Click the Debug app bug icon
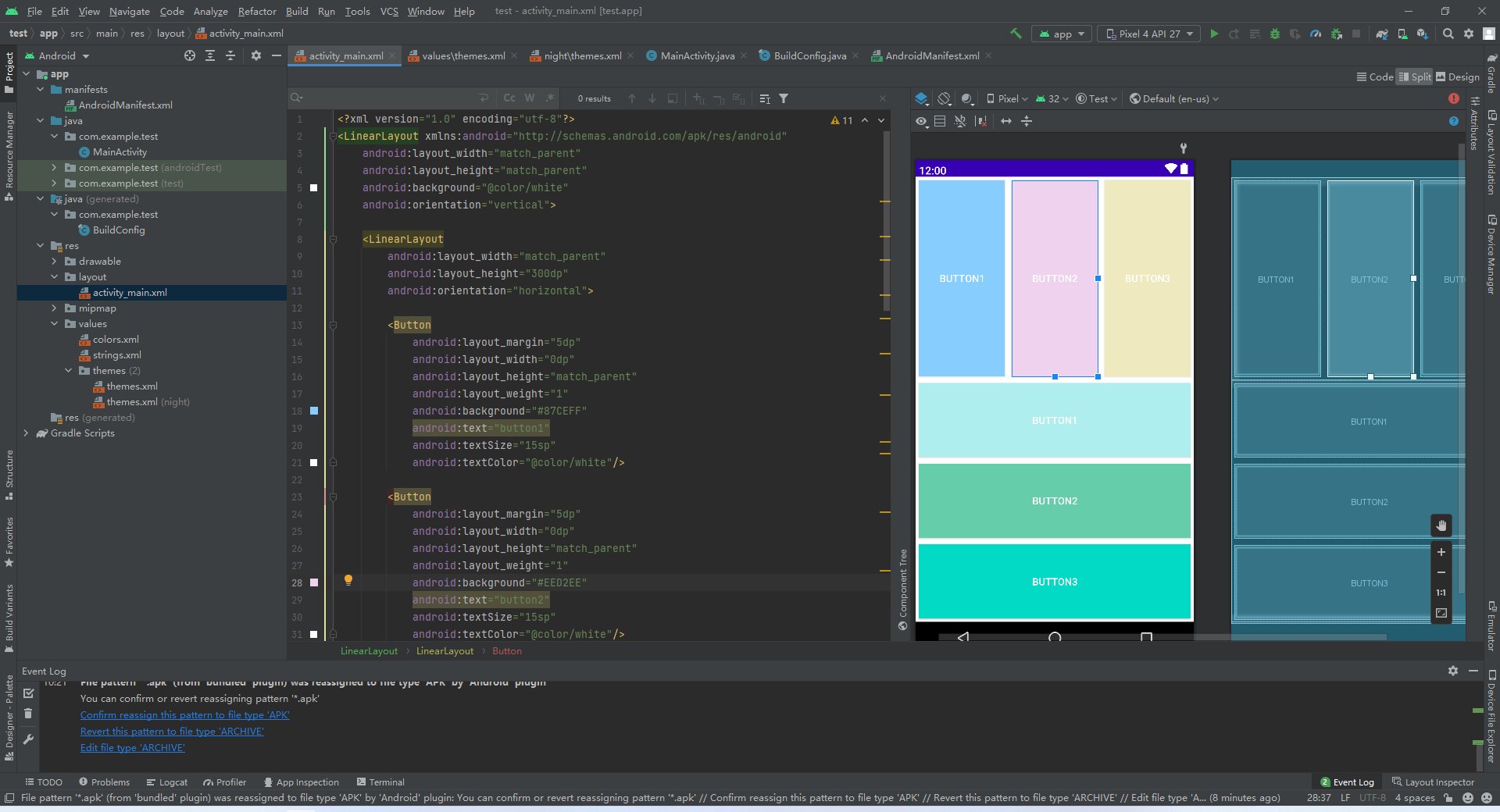1500x812 pixels. pyautogui.click(x=1275, y=34)
